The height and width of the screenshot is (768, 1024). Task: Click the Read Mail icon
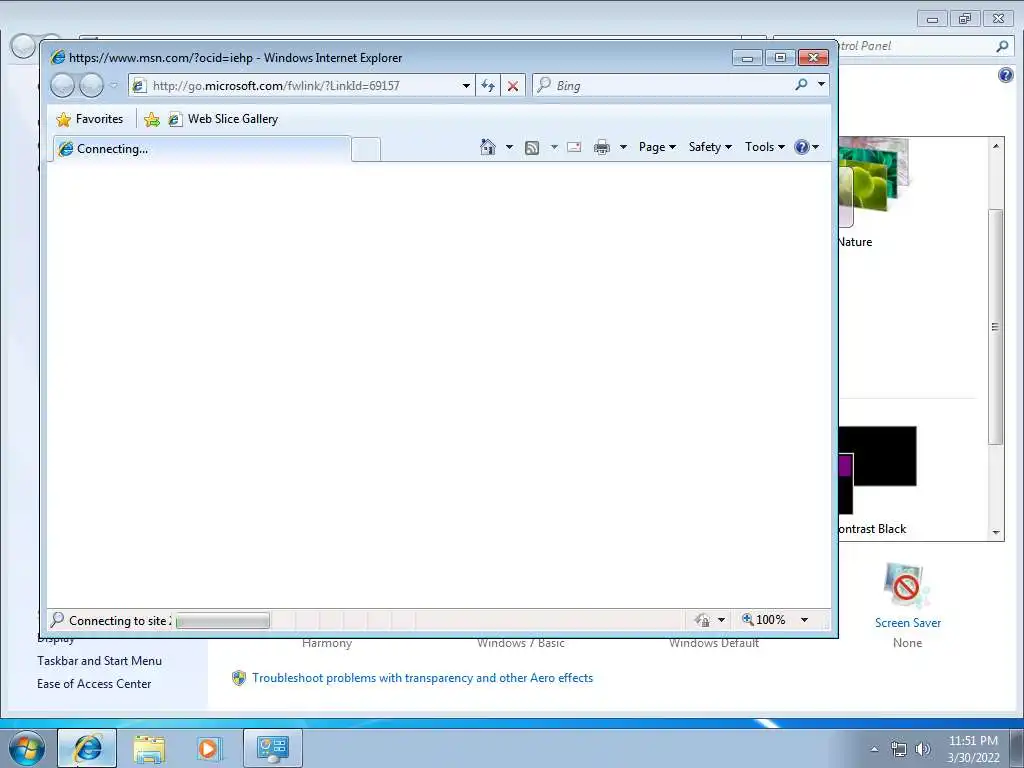574,147
